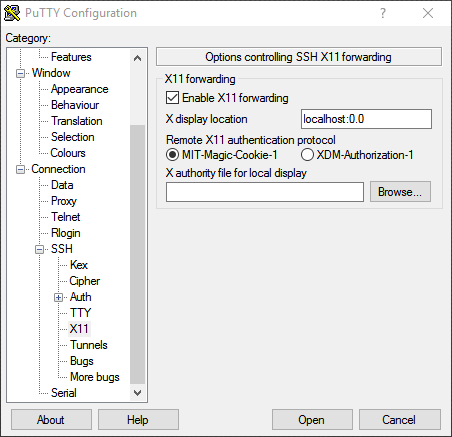Click the category list scrollbar thumb
Image resolution: width=452 pixels, height=437 pixels.
pyautogui.click(x=137, y=254)
